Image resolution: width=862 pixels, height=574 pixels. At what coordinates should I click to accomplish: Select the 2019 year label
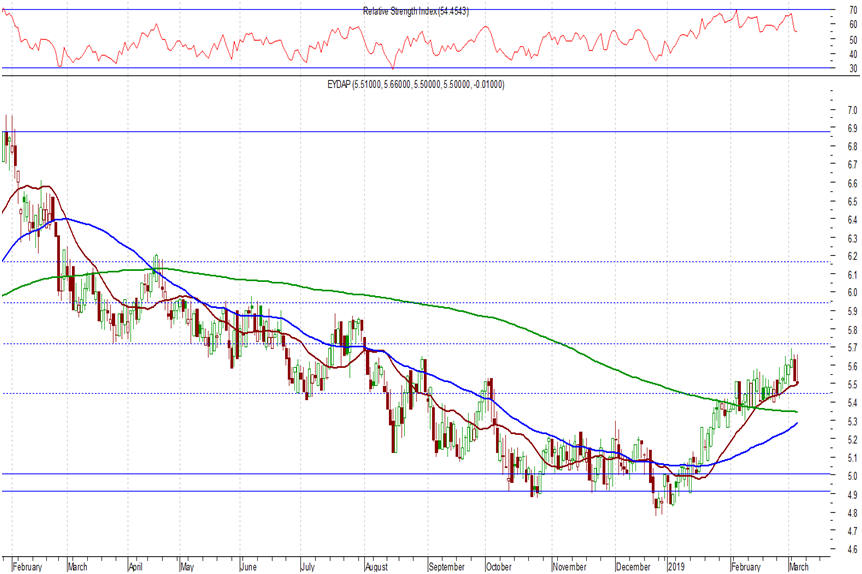point(676,566)
